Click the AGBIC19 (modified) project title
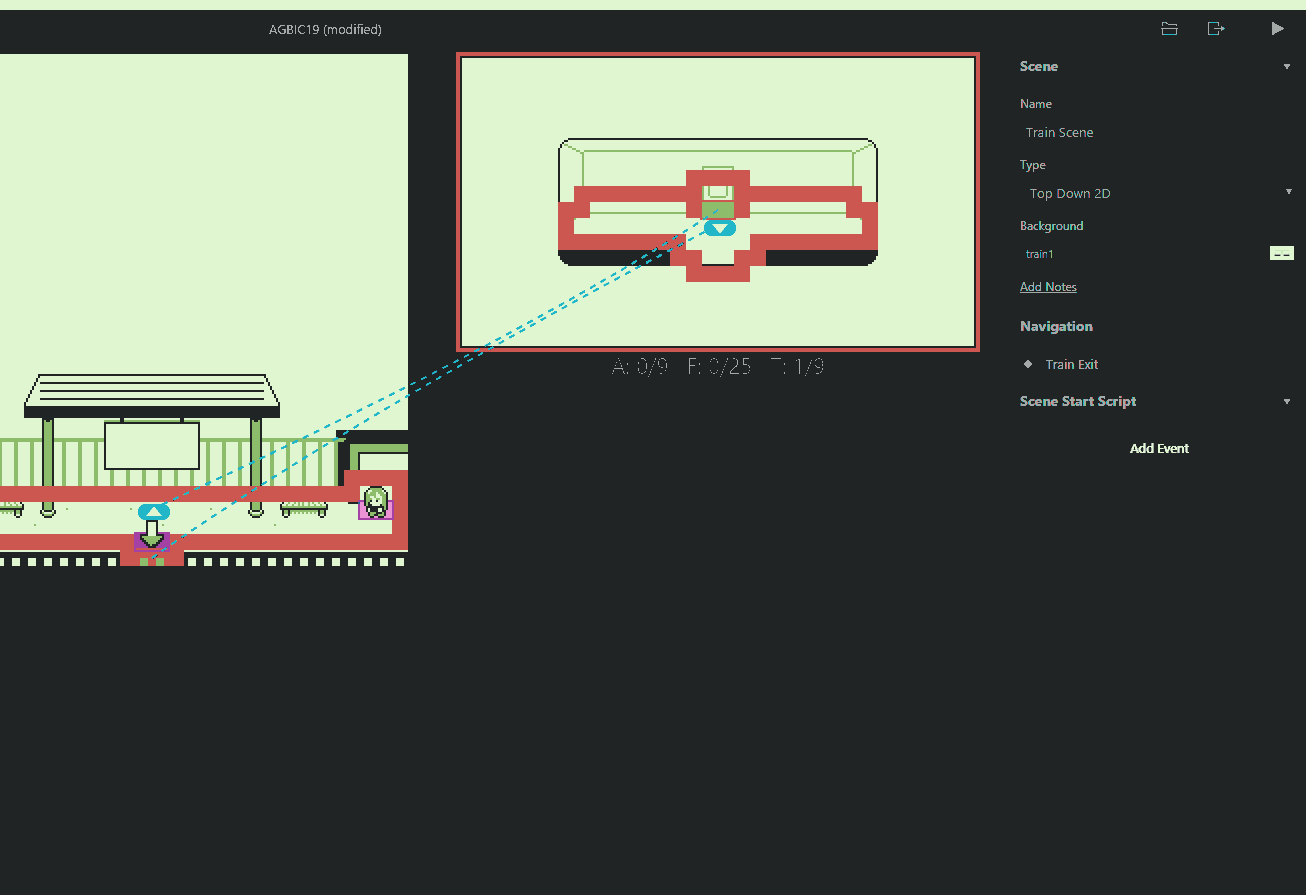Viewport: 1306px width, 895px height. pos(325,29)
